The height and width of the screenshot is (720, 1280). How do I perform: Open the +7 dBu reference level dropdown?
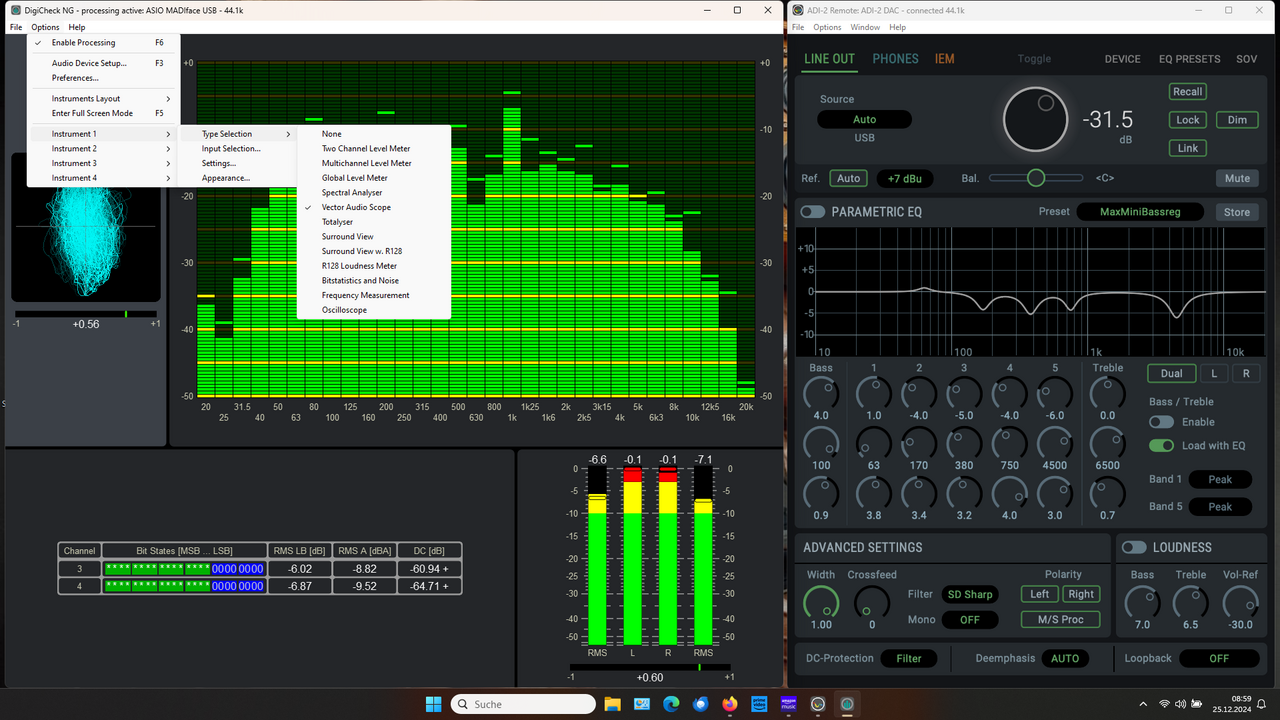pyautogui.click(x=905, y=178)
